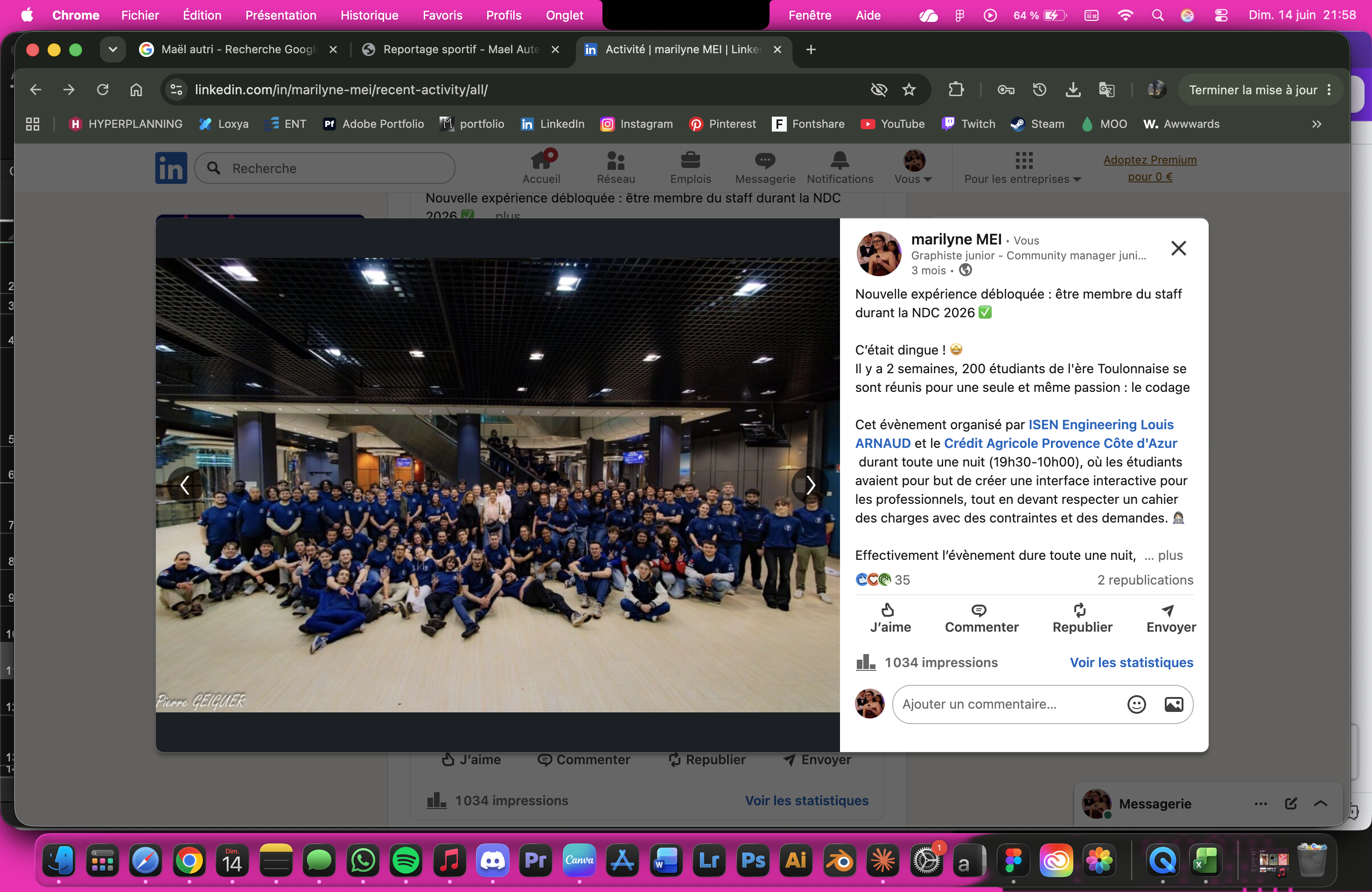
Task: Show the previous photo in the post
Action: [x=185, y=485]
